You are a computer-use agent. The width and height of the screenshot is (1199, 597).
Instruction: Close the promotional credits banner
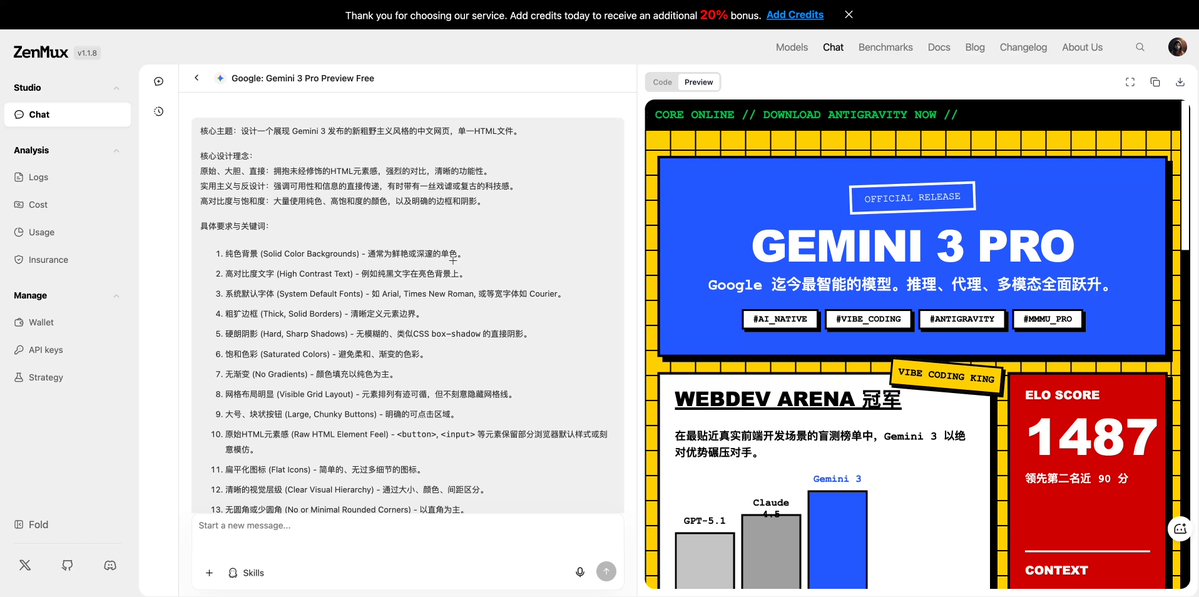849,15
